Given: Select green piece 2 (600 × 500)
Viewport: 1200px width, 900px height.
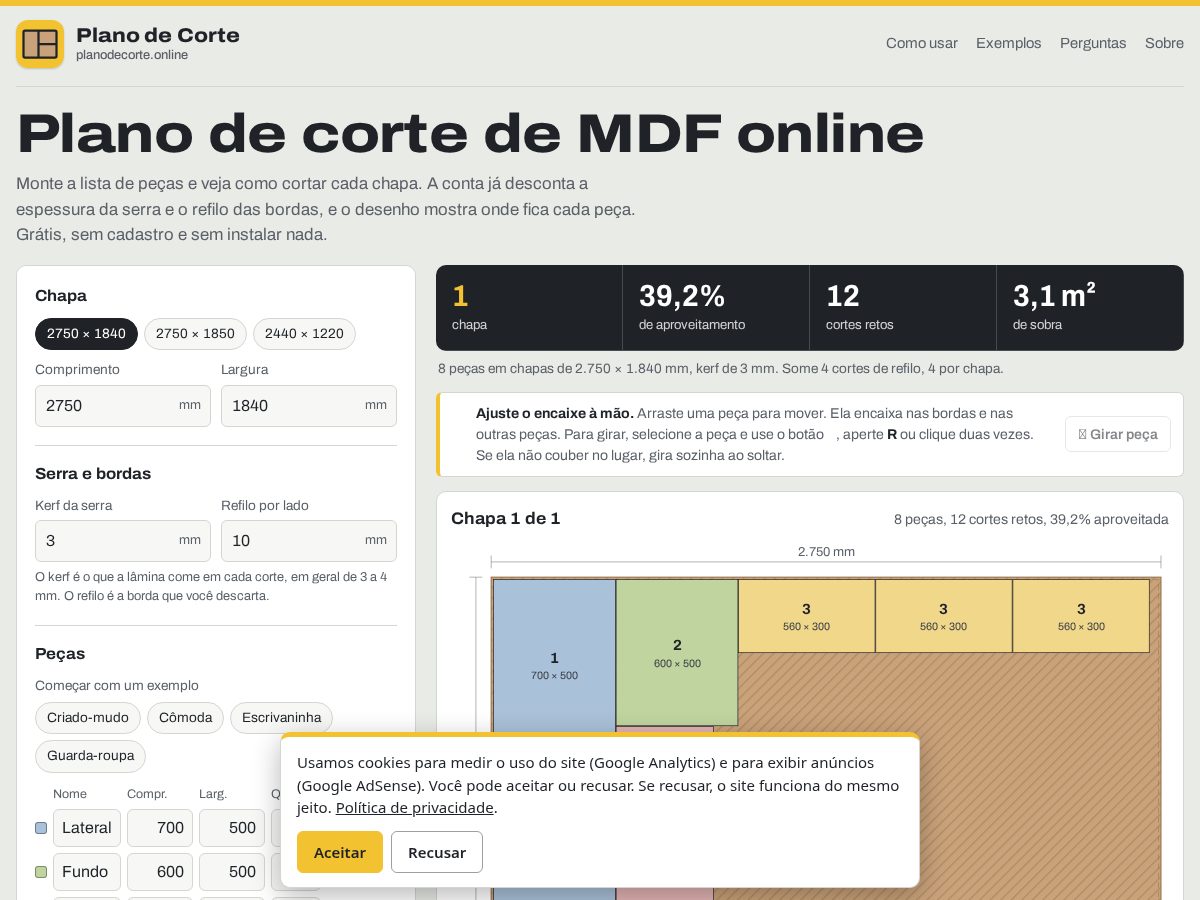Looking at the screenshot, I should point(677,652).
